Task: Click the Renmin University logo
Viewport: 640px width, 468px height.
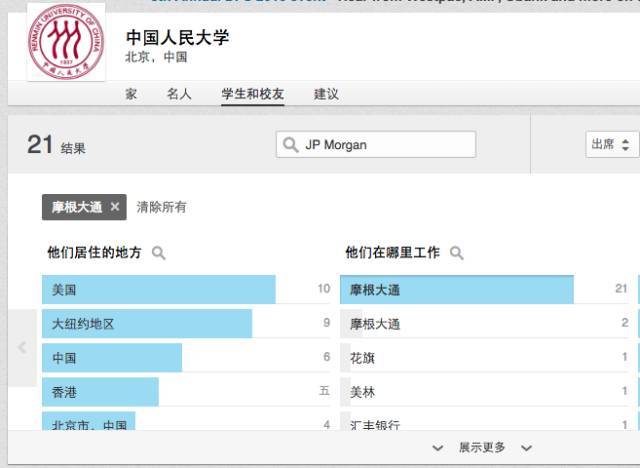Action: [66, 42]
